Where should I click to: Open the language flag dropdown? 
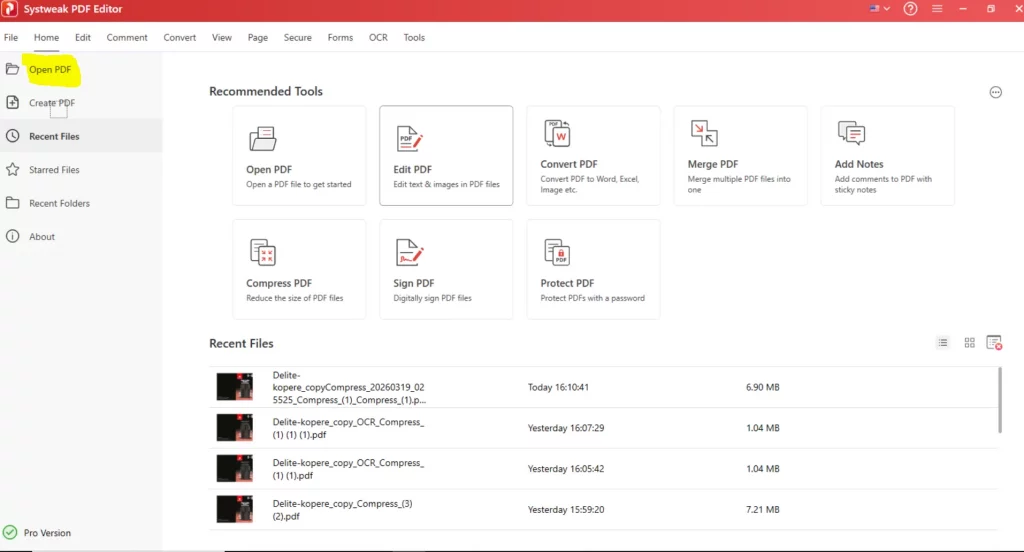pos(880,8)
